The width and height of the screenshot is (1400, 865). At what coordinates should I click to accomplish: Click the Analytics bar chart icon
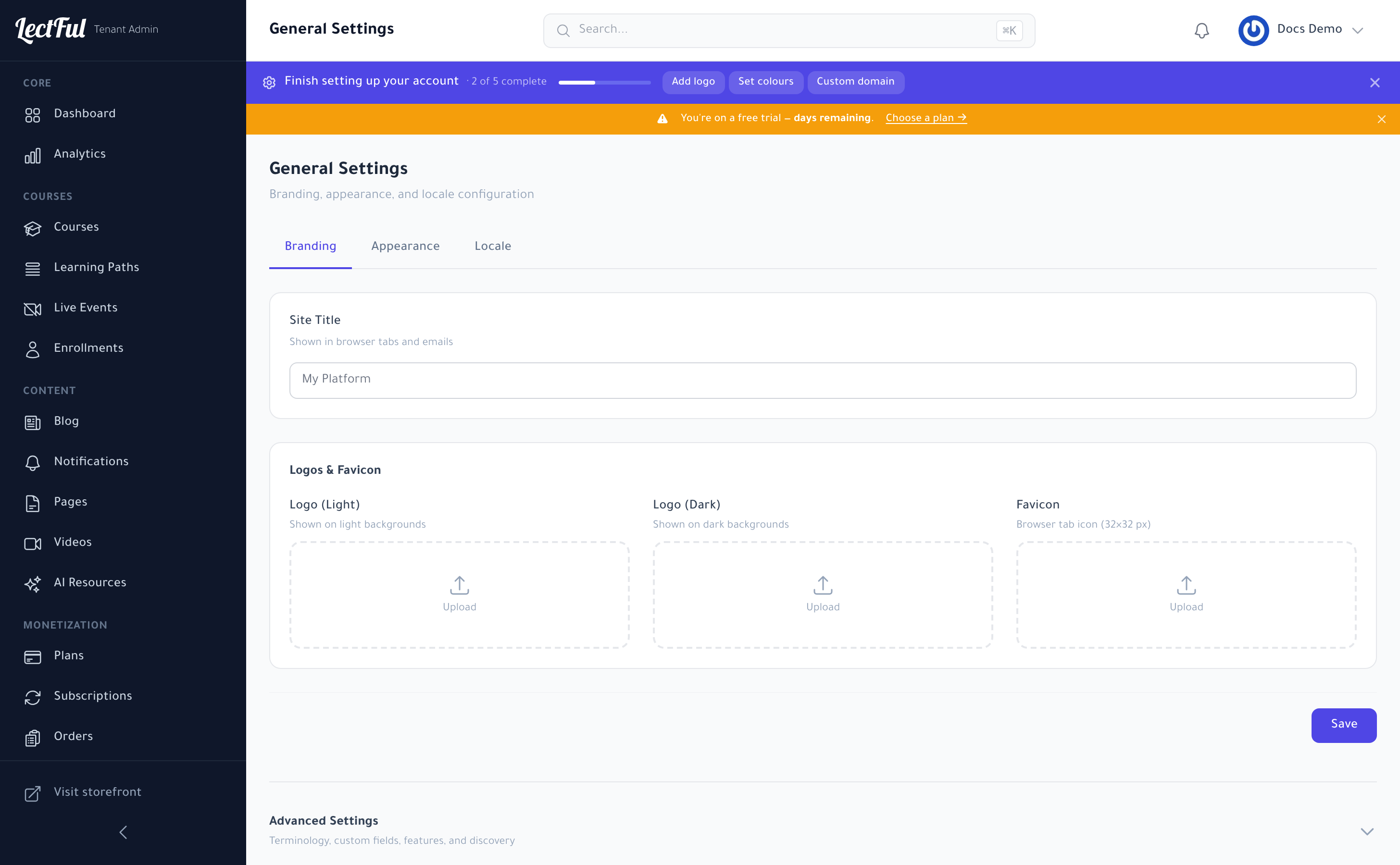click(x=33, y=155)
